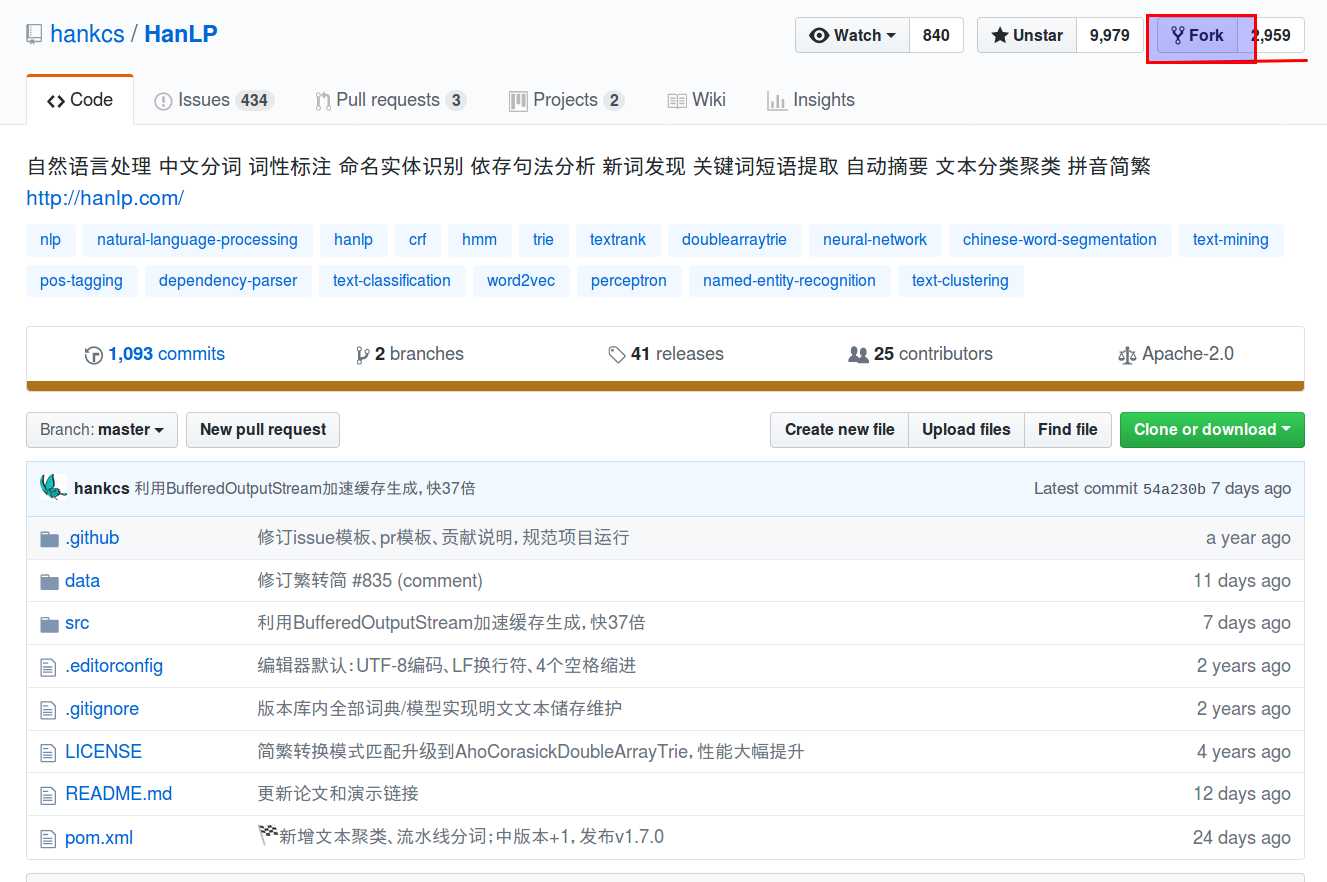Select the natural-language-processing topic tag
This screenshot has height=882, width=1327.
tap(197, 240)
